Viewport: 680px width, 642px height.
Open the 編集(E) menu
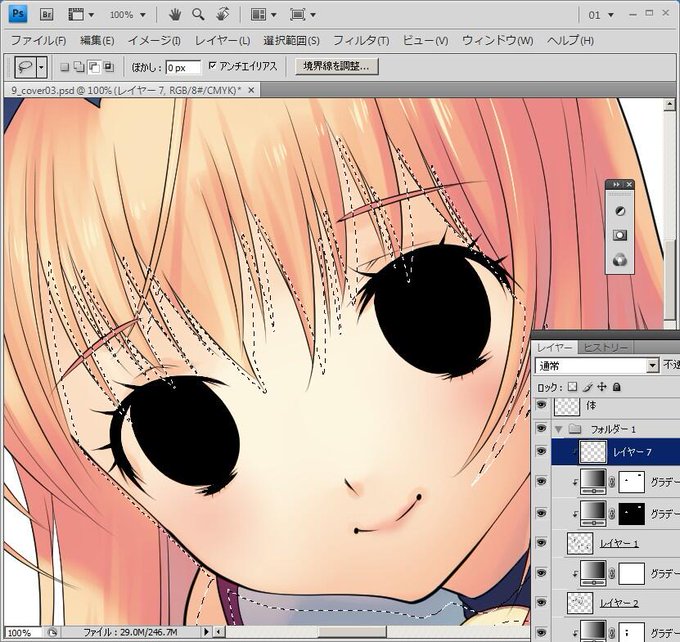pyautogui.click(x=97, y=40)
